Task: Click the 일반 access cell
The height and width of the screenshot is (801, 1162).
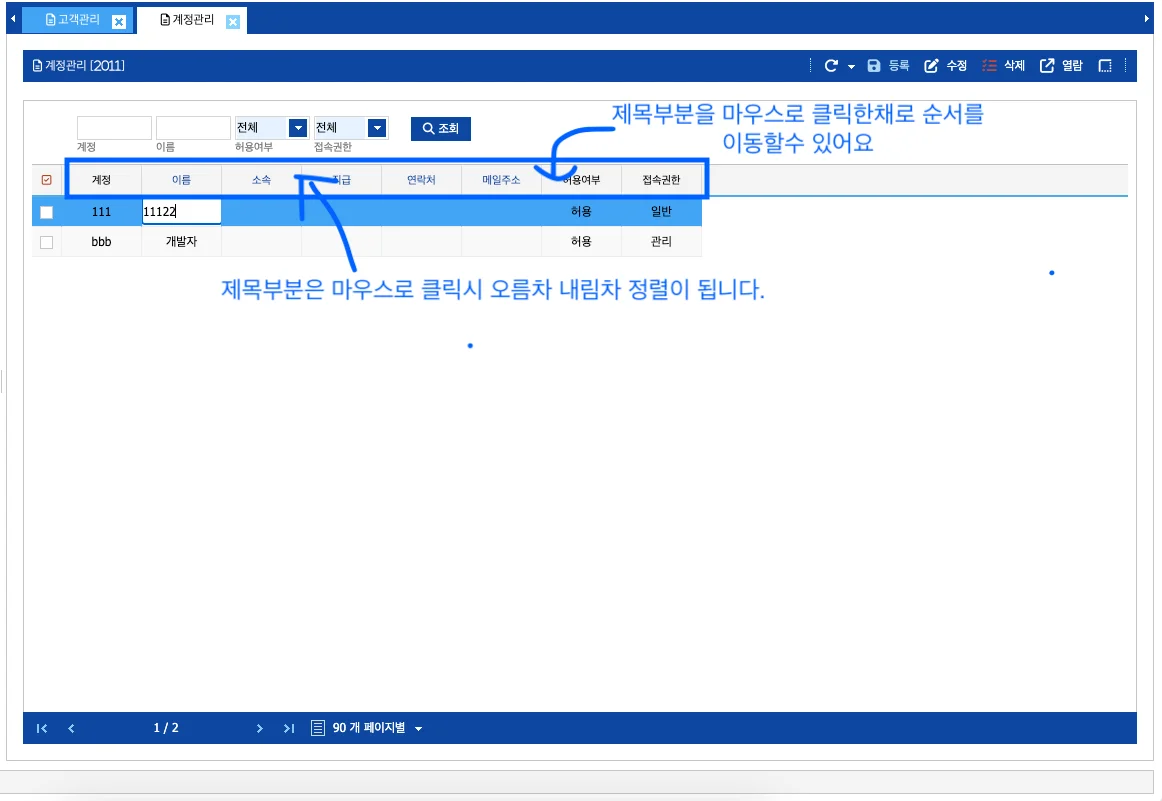Action: click(661, 212)
